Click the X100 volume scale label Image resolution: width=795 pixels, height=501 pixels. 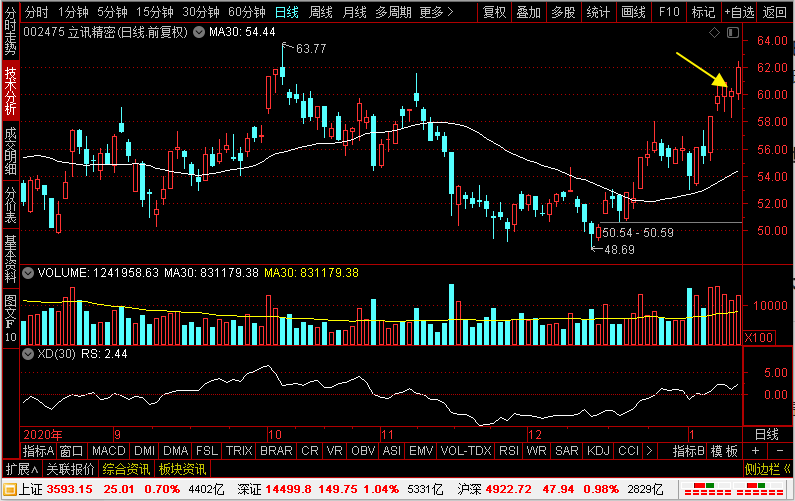coord(758,338)
